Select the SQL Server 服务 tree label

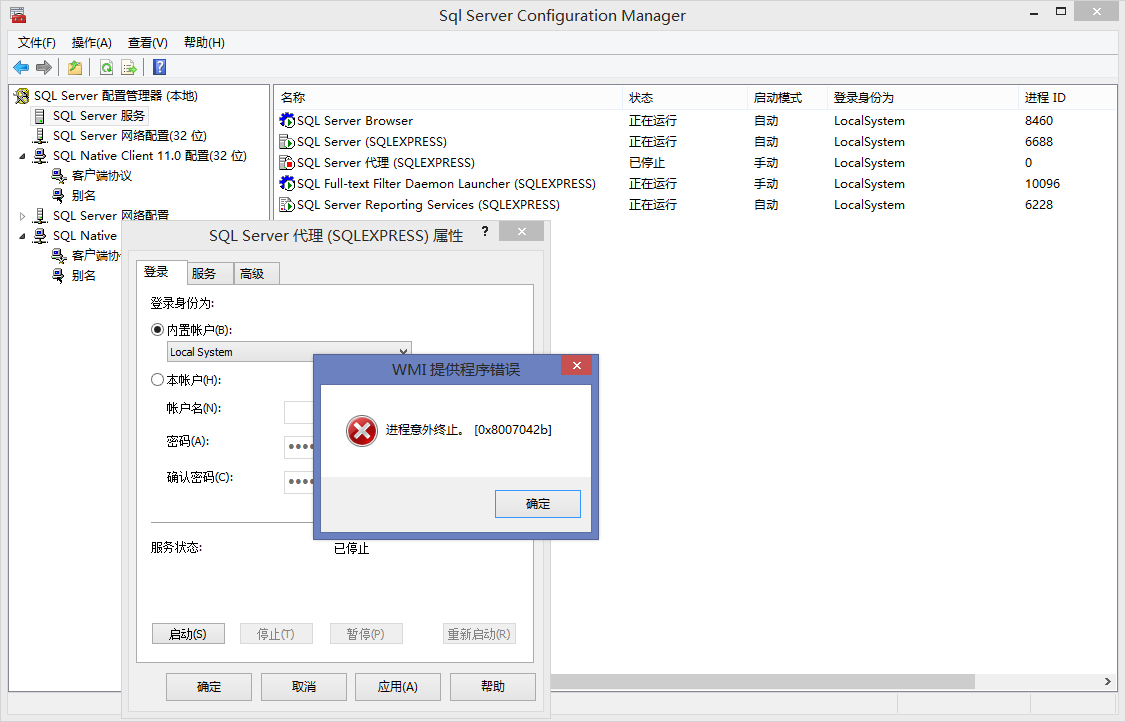[x=99, y=116]
